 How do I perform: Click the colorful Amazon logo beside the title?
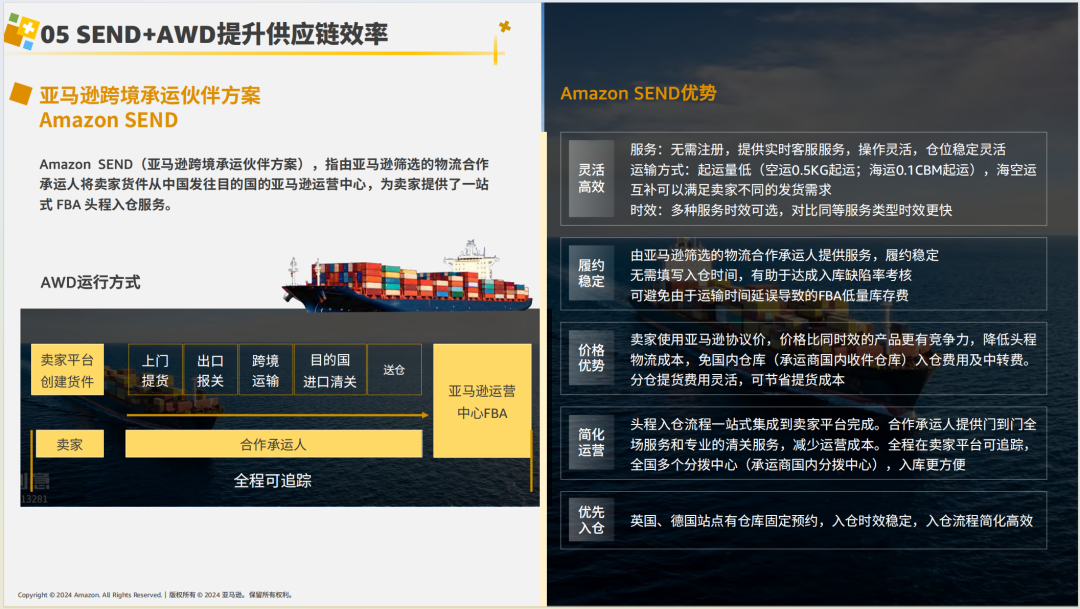(x=21, y=32)
